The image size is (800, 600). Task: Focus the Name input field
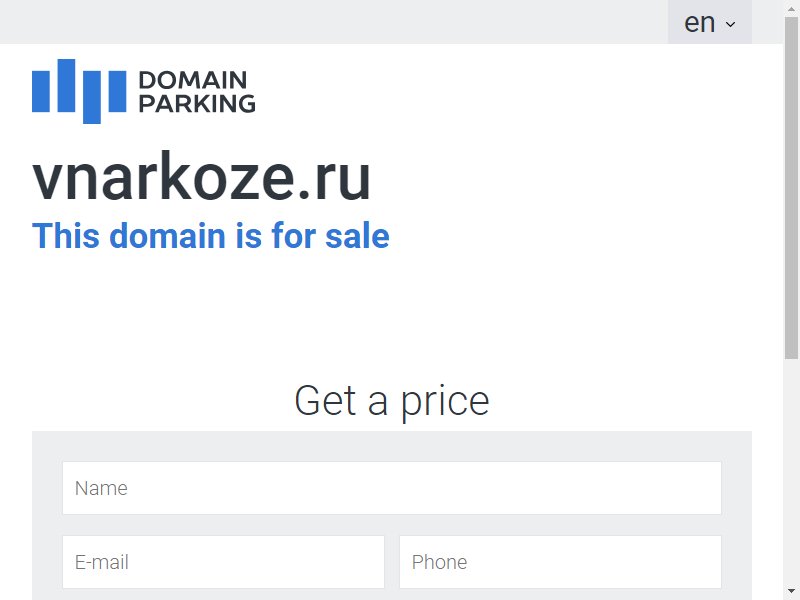pos(392,488)
